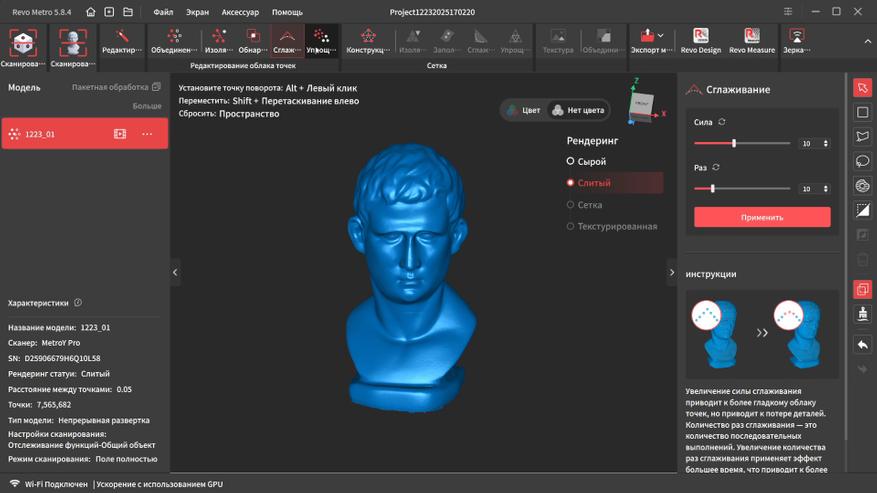Image resolution: width=877 pixels, height=493 pixels.
Task: Open the three-dot menu on 1223_01
Action: tap(147, 134)
